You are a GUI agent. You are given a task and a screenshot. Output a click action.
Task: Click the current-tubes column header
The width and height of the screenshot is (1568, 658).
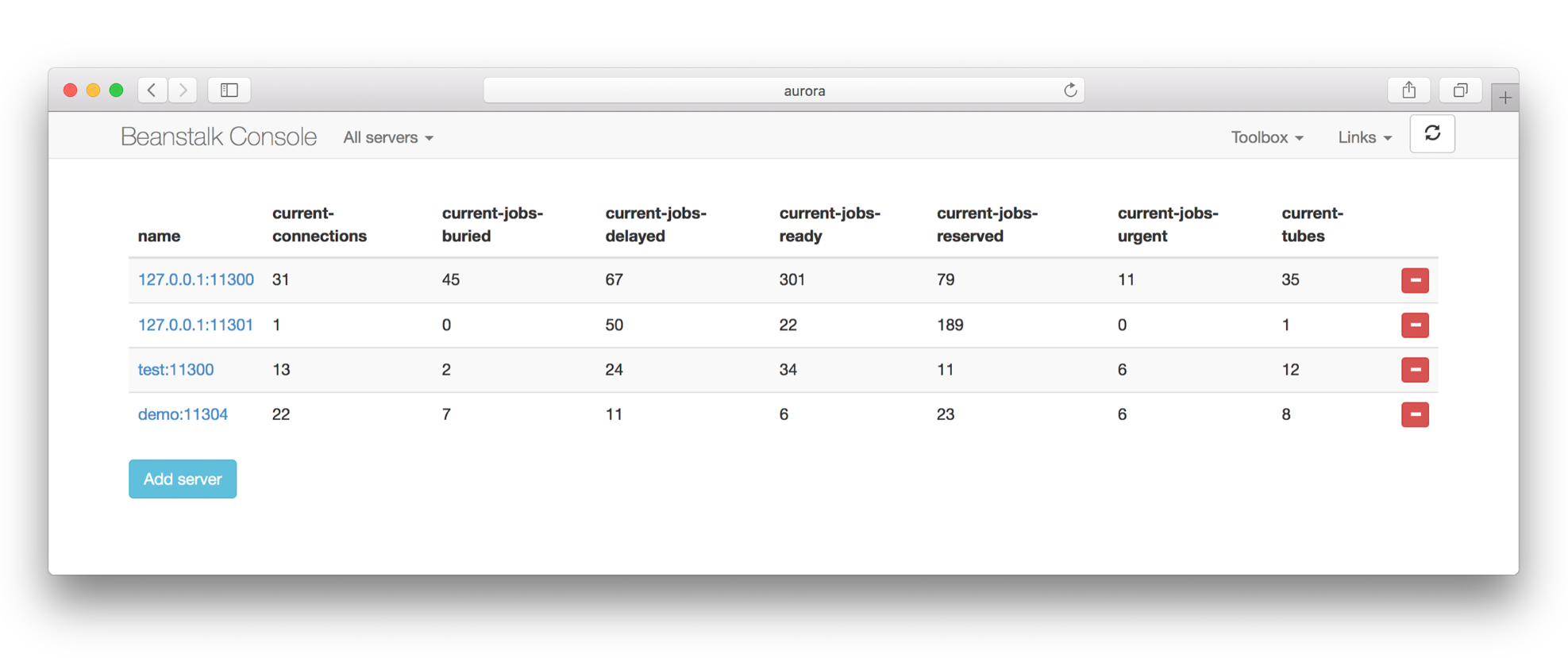[1312, 225]
